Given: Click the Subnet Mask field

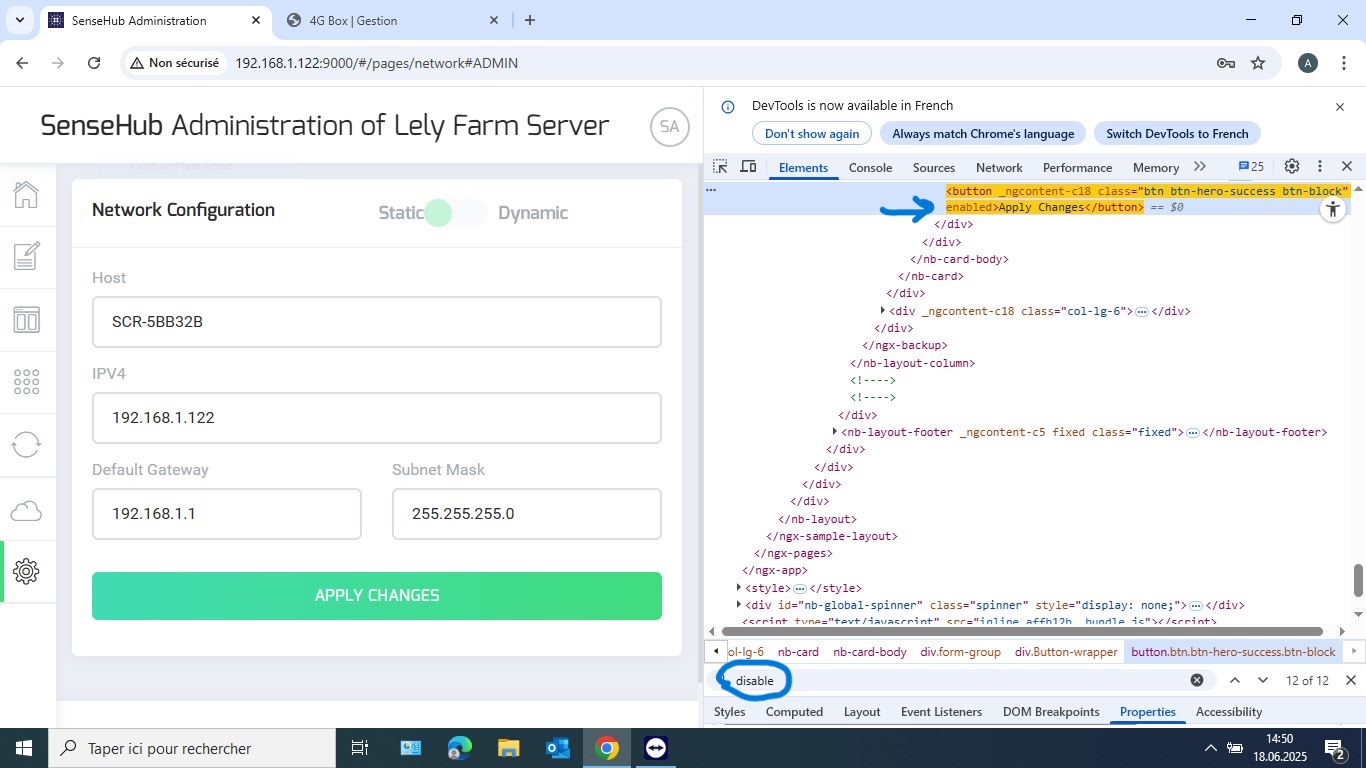Looking at the screenshot, I should (527, 514).
